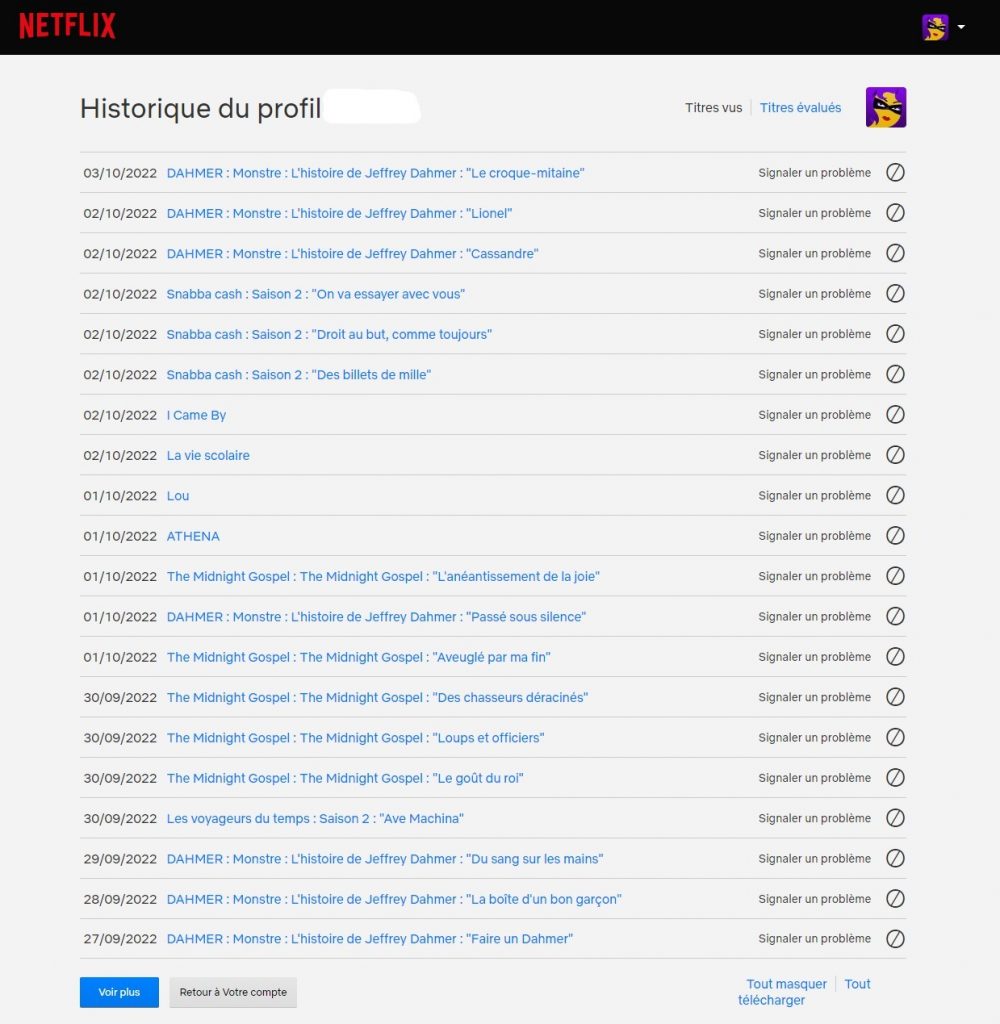Open the La vie scolaire title link
The width and height of the screenshot is (1000, 1024).
tap(208, 456)
